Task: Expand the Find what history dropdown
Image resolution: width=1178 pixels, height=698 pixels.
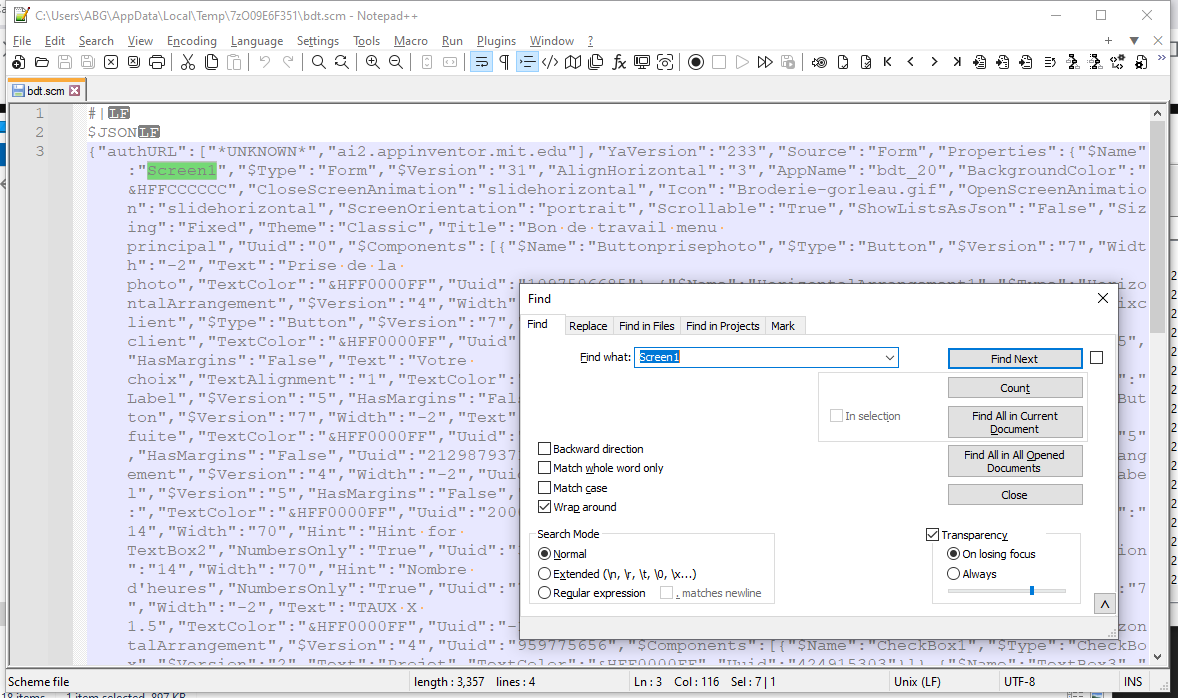Action: [x=889, y=358]
